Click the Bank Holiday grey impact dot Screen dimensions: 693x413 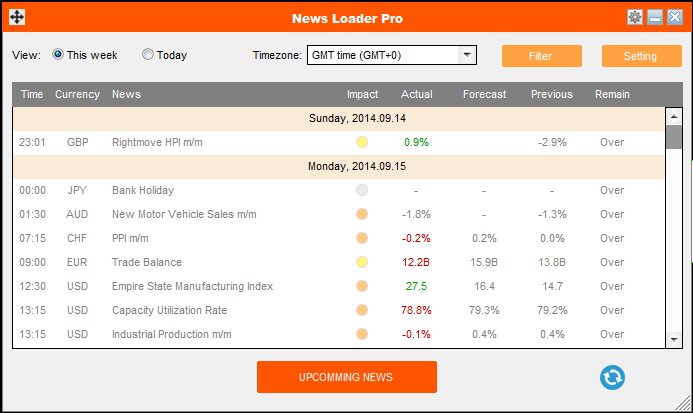click(x=362, y=190)
